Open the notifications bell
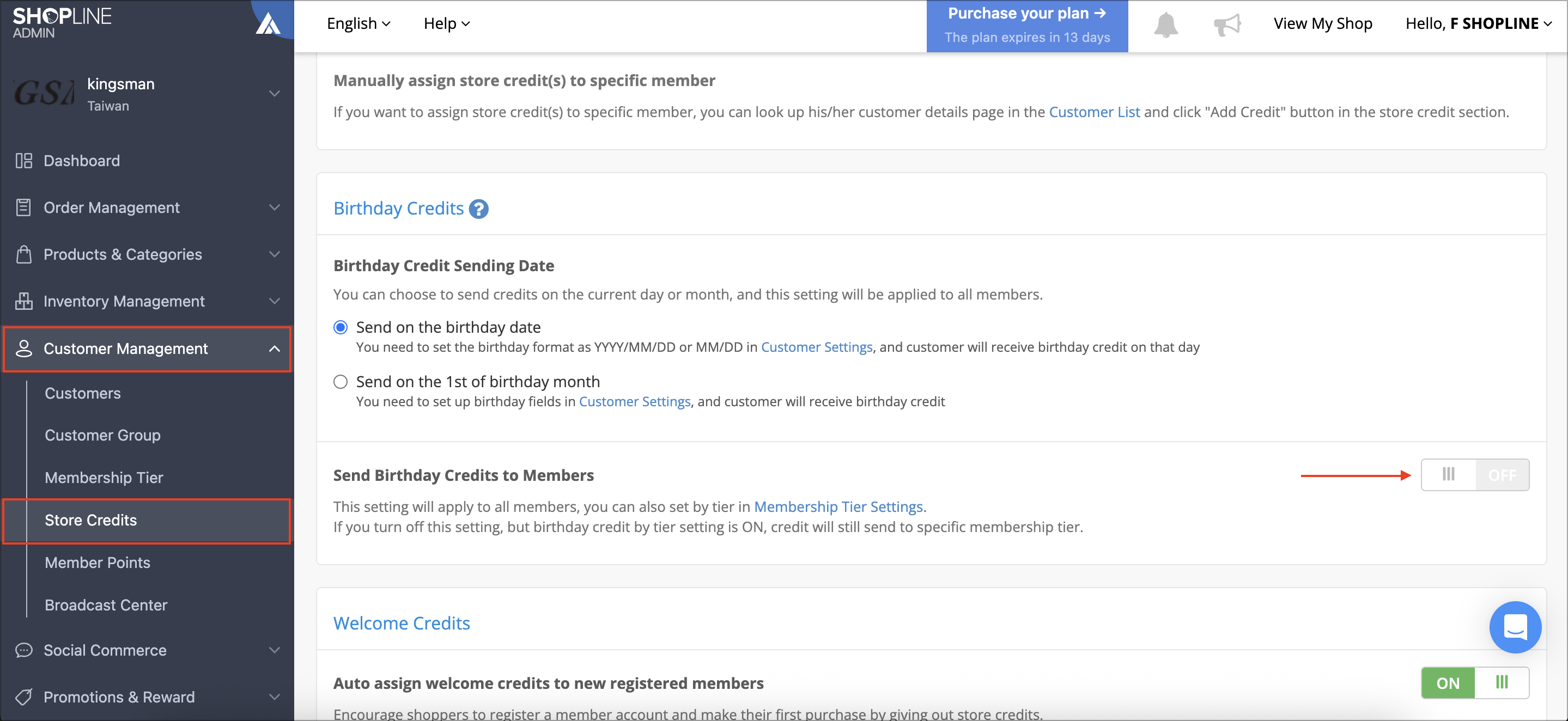Viewport: 1568px width, 721px height. (x=1166, y=25)
